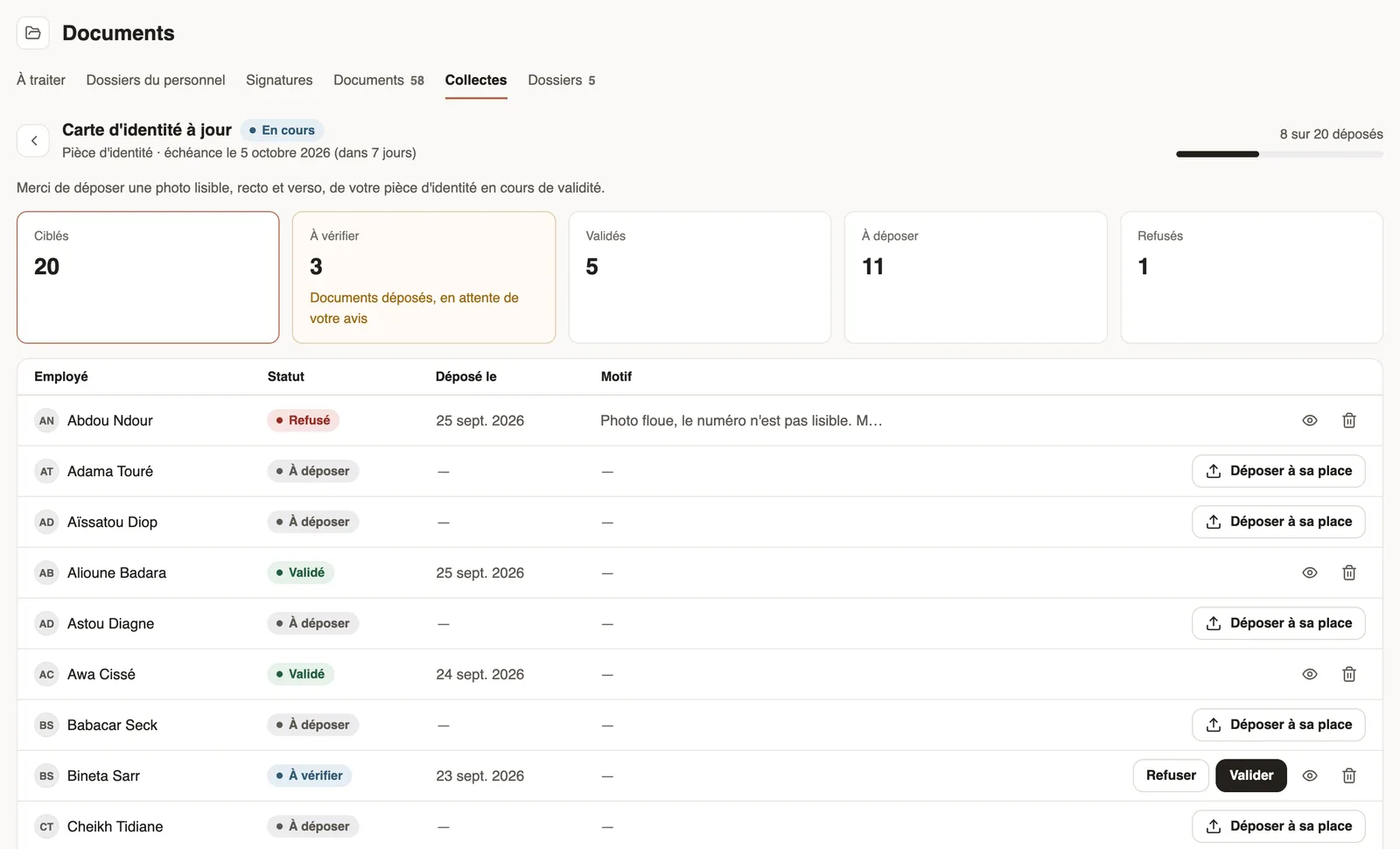Delete Bineta Sarr's document with trash icon

coord(1349,775)
